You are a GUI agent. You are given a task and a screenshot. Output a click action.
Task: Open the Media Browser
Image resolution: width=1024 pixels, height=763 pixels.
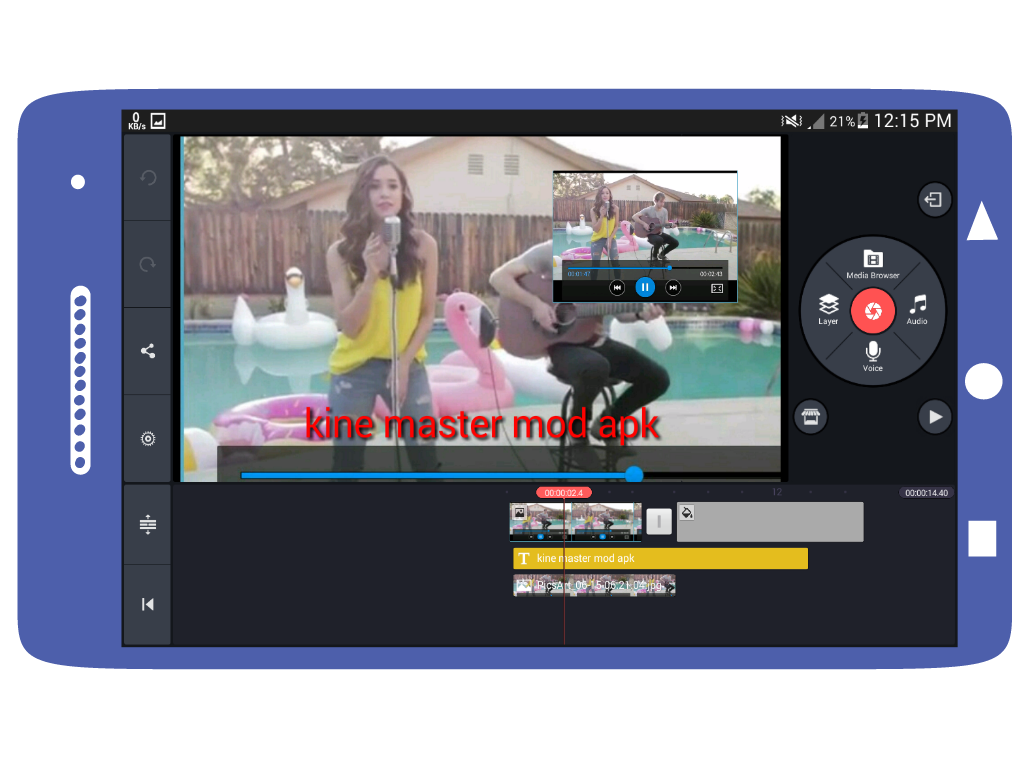pos(872,264)
